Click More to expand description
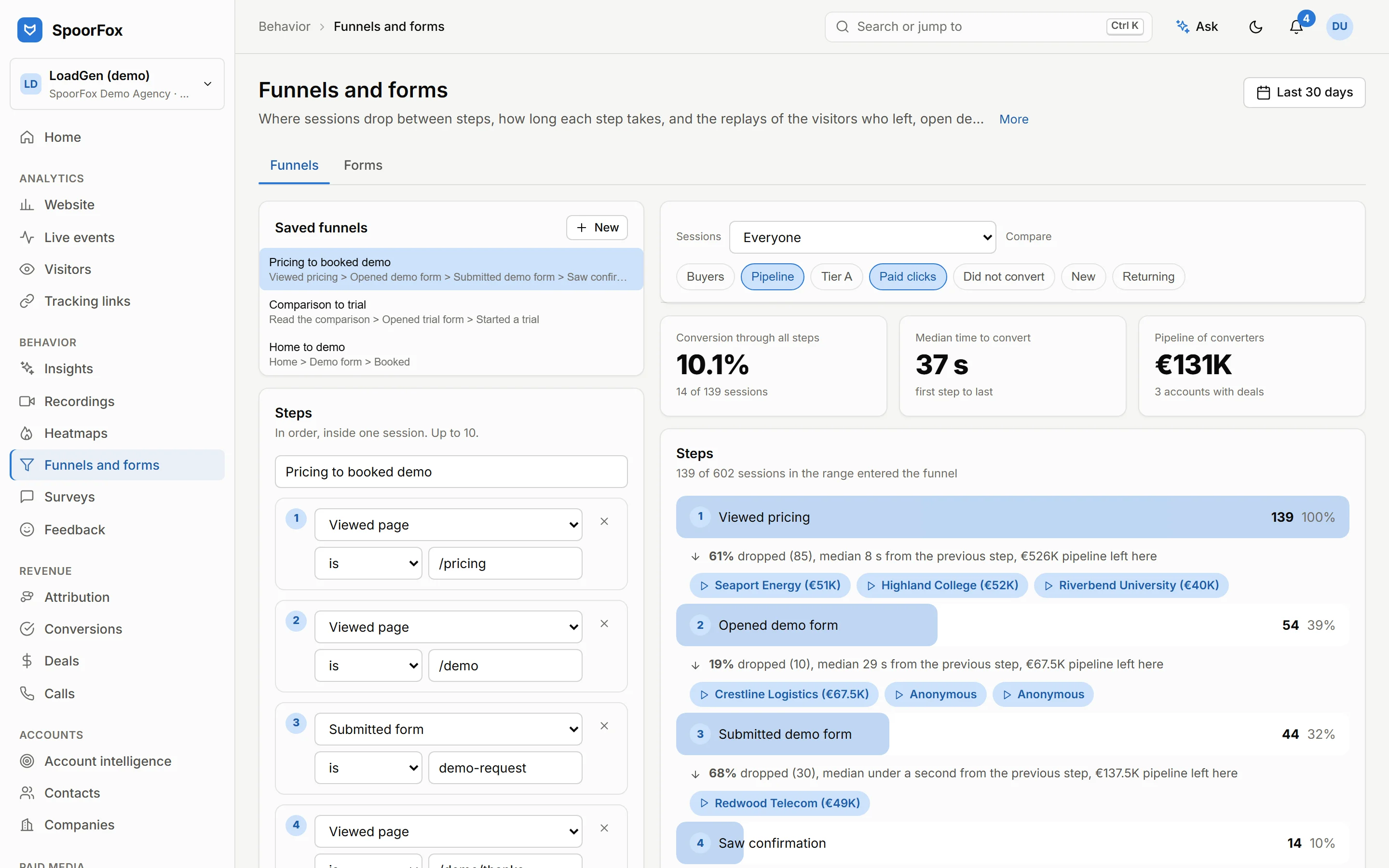Viewport: 1389px width, 868px height. point(1014,120)
